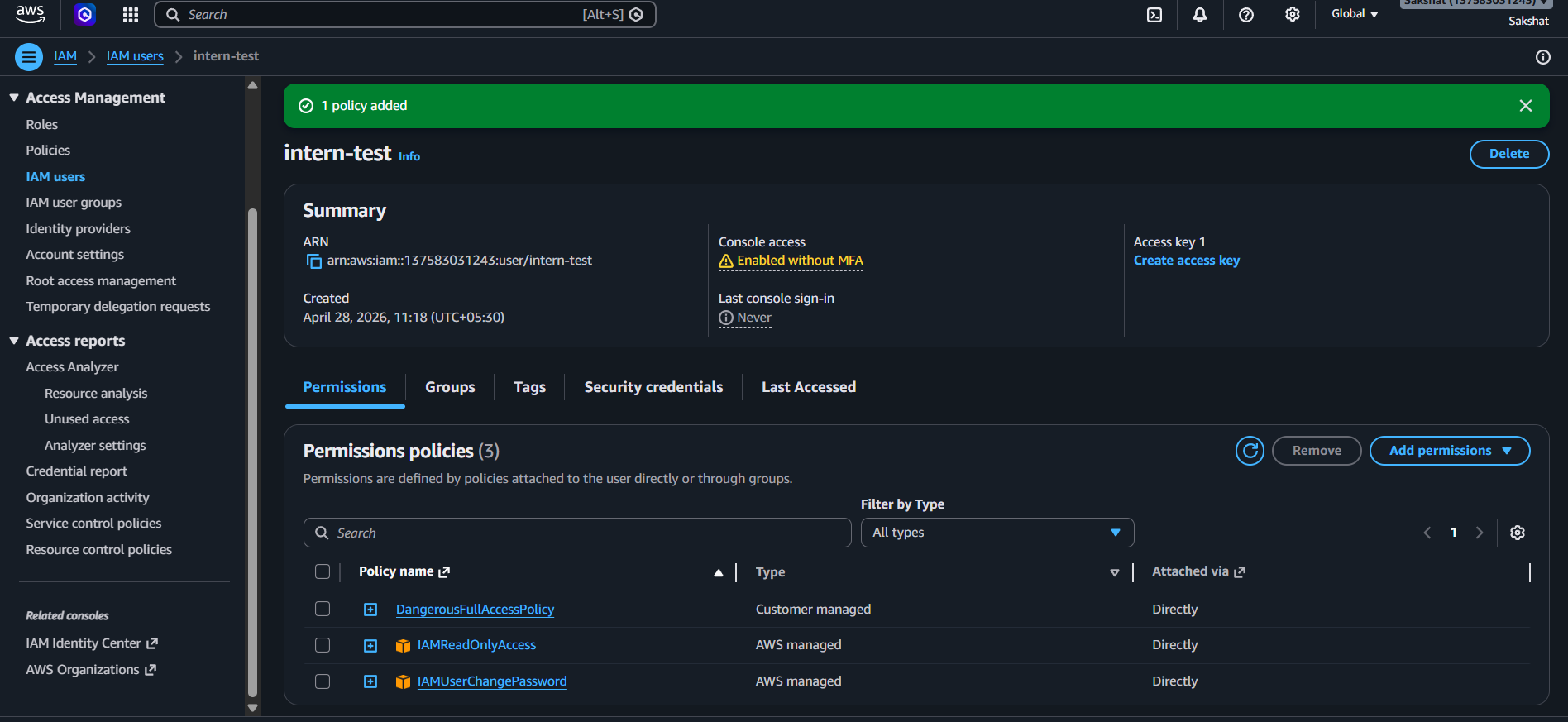Click the policies search input field

point(577,533)
